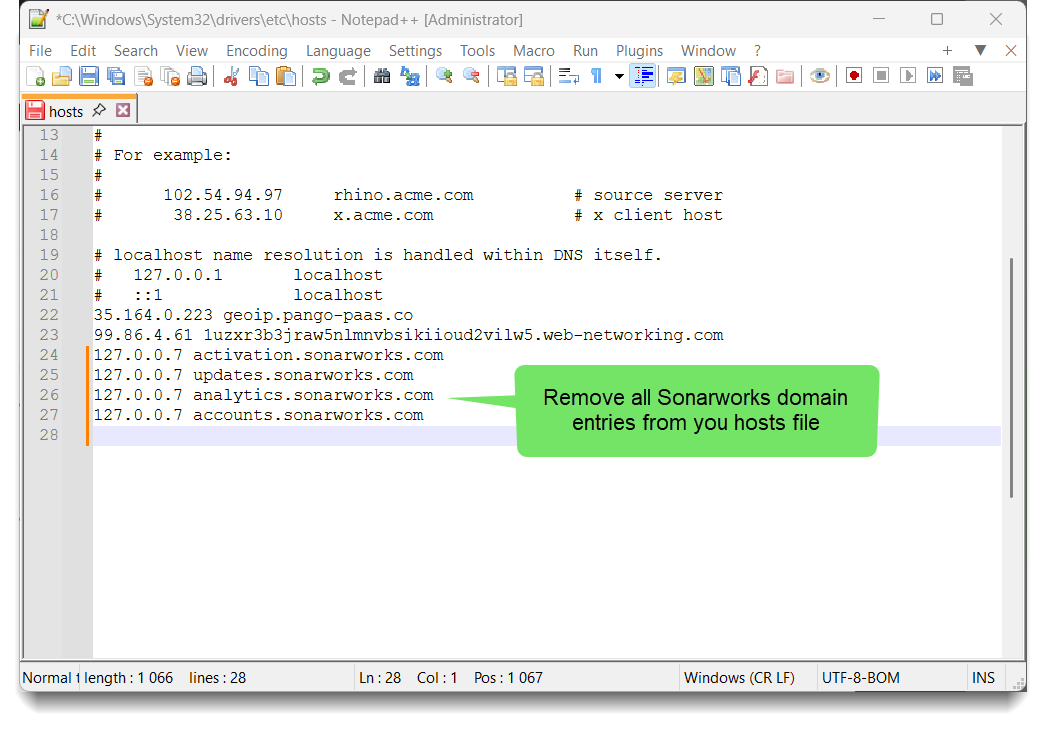This screenshot has width=1046, height=730.
Task: Click the Cut scissors icon
Action: click(231, 76)
